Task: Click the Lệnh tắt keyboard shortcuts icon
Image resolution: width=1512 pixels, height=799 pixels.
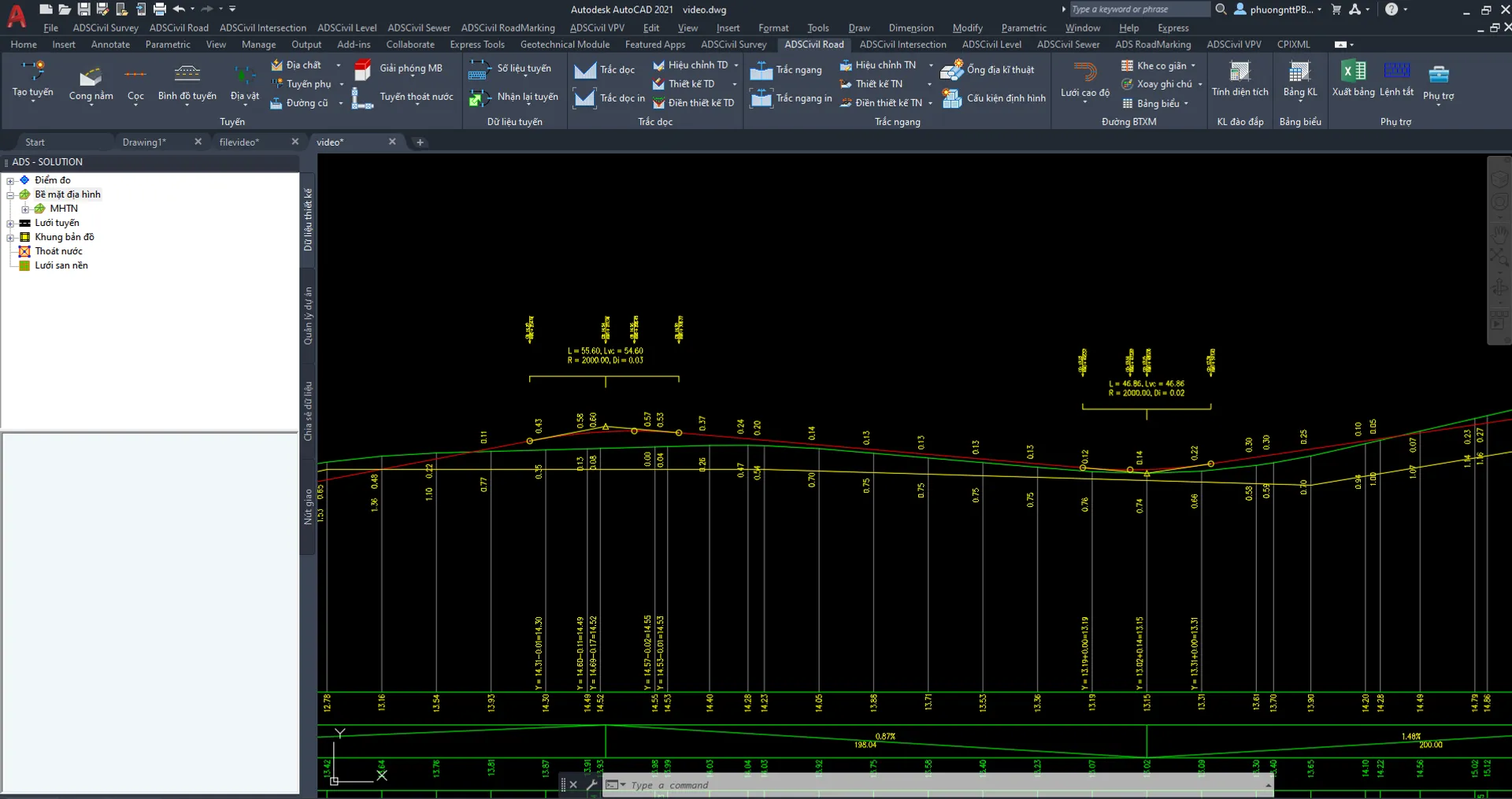Action: (x=1397, y=71)
